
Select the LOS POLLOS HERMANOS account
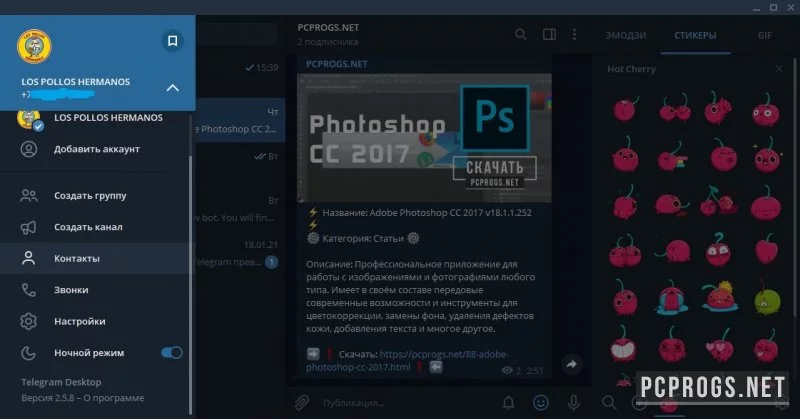click(95, 118)
